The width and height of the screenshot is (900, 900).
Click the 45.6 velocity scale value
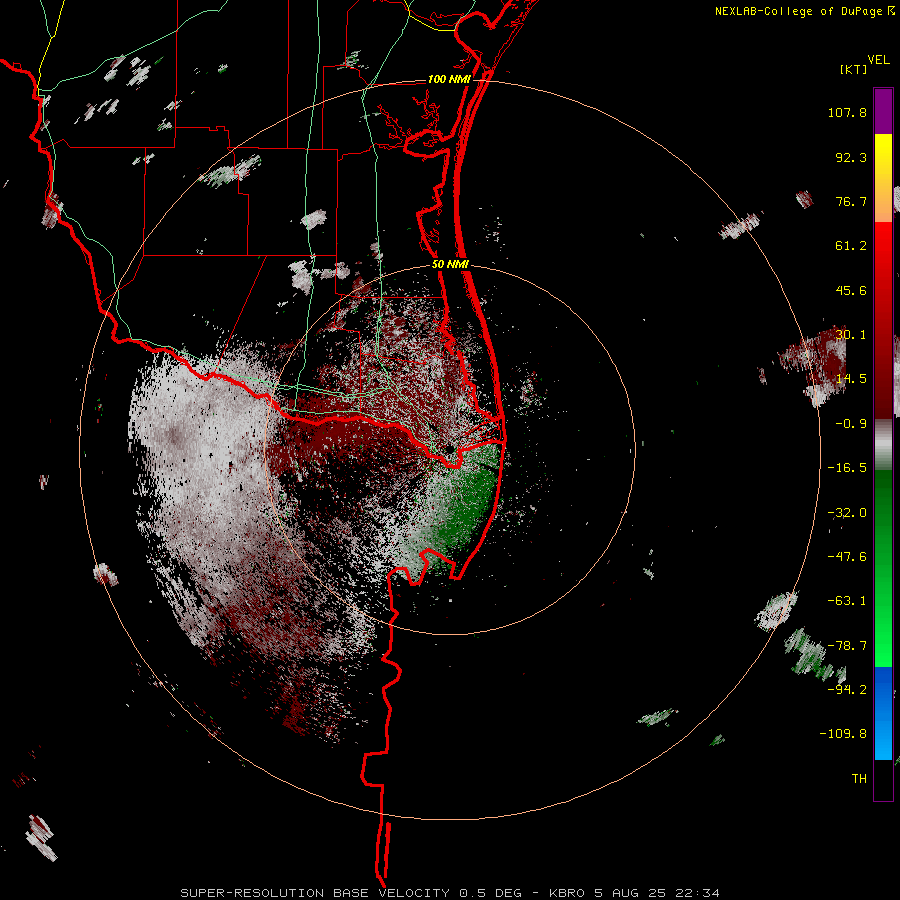(x=851, y=290)
